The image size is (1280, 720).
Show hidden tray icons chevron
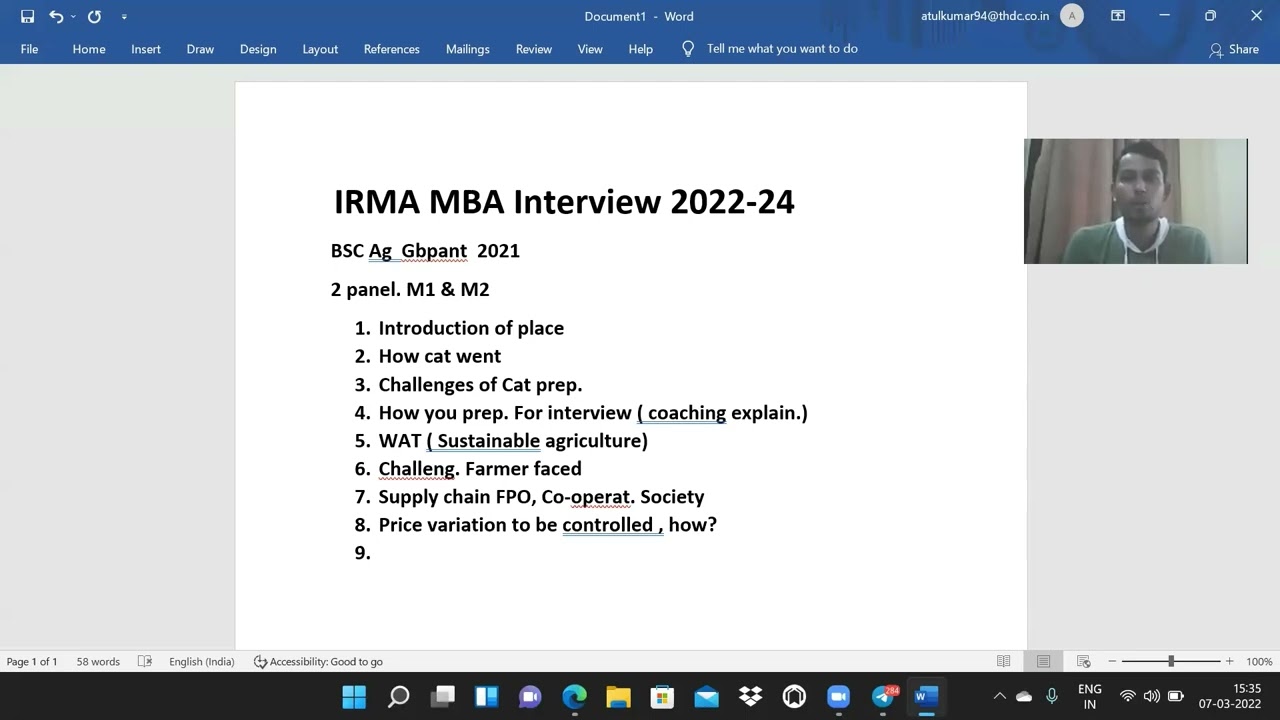pyautogui.click(x=999, y=696)
